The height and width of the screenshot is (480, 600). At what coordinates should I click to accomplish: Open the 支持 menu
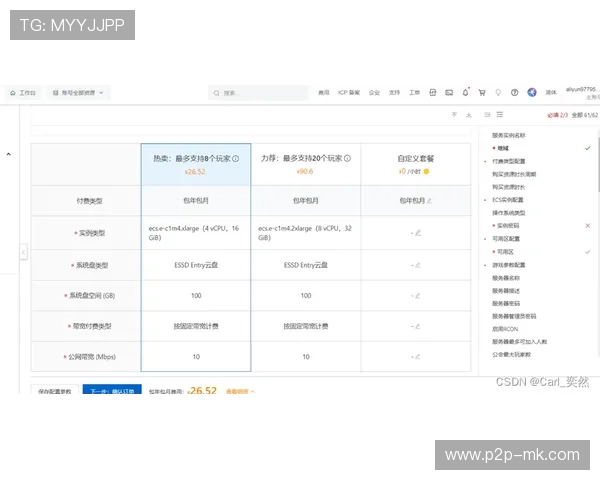[394, 93]
